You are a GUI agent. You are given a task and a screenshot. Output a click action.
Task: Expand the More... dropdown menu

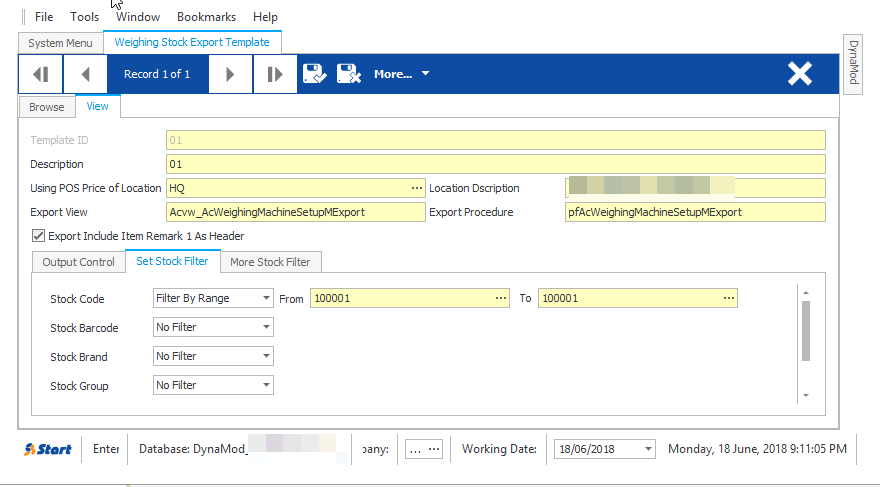pyautogui.click(x=401, y=74)
